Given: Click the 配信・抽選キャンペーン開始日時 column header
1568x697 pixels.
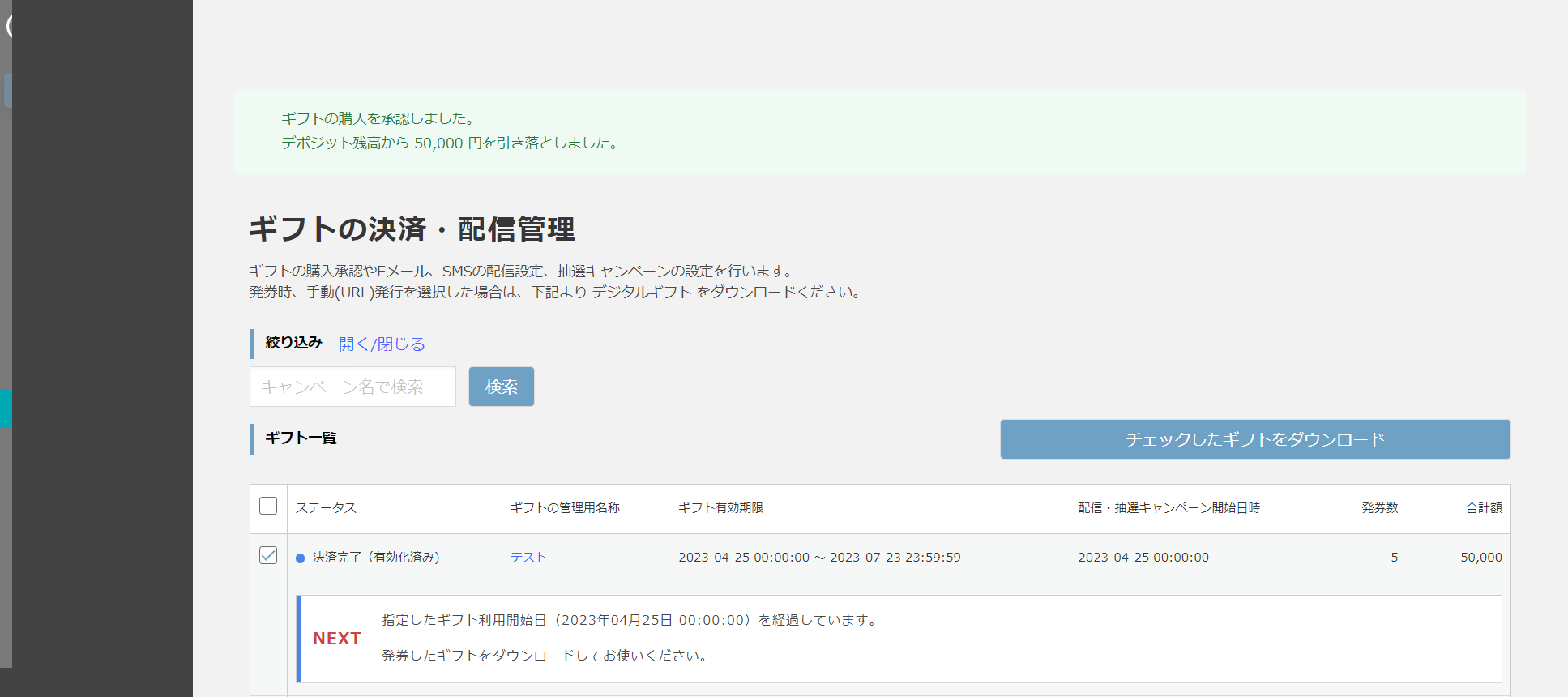Looking at the screenshot, I should [x=1169, y=508].
